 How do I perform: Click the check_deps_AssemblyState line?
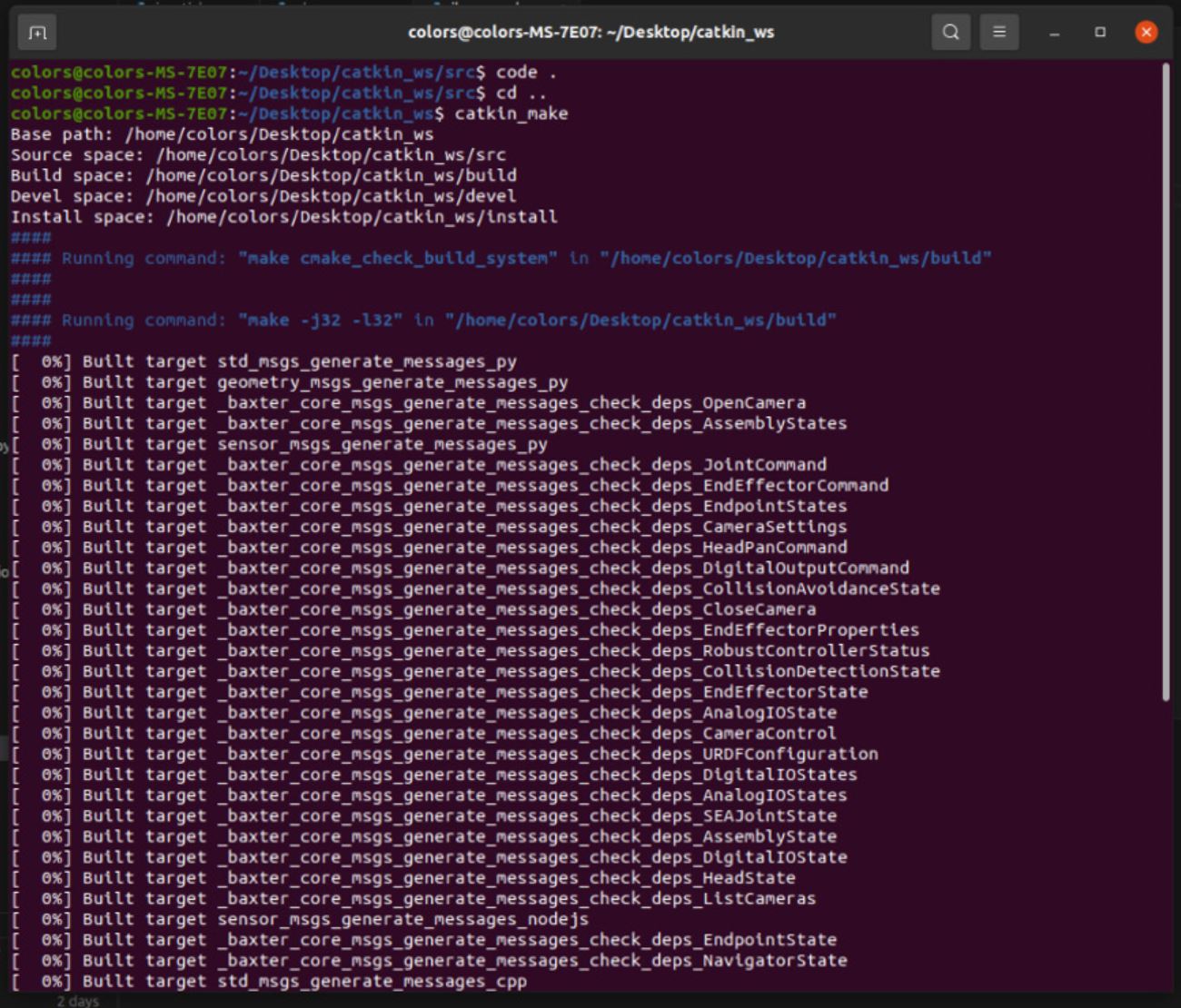(424, 836)
